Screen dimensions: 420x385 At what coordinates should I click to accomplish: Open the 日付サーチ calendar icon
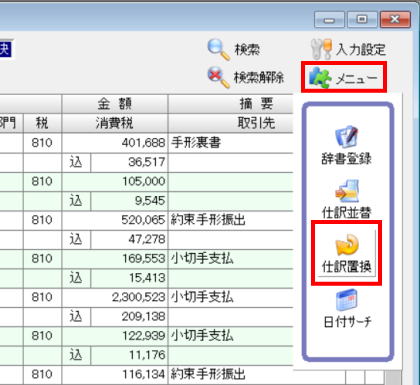(x=347, y=299)
